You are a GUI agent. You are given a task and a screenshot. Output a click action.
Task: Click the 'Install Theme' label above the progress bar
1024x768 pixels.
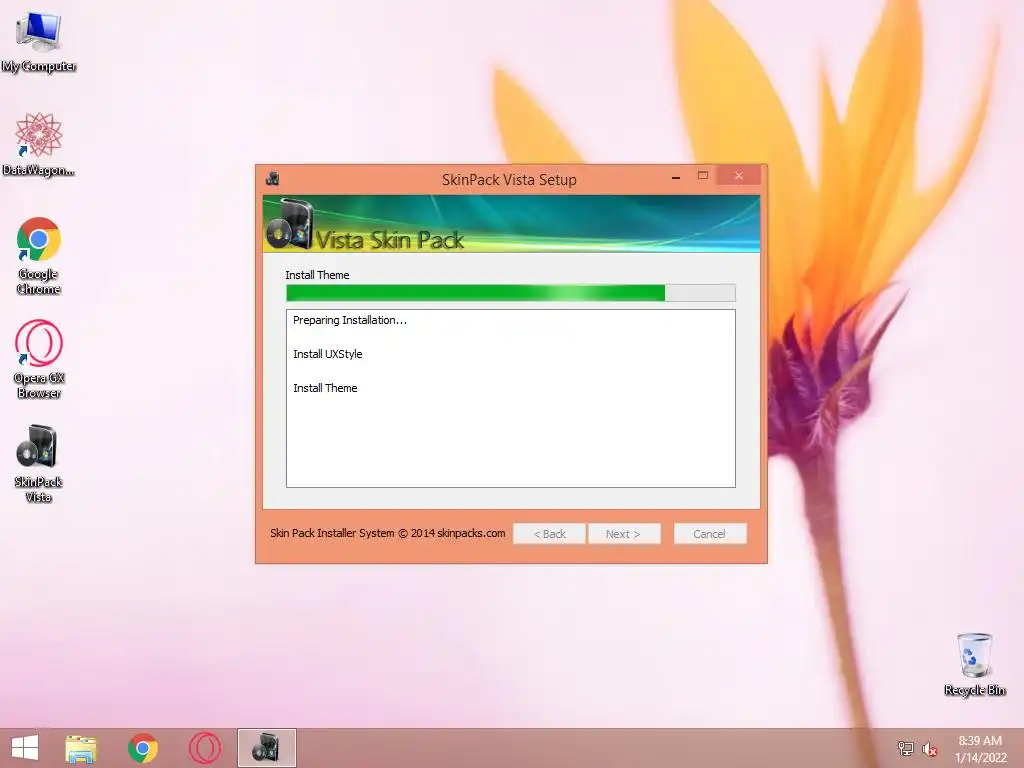(x=317, y=275)
